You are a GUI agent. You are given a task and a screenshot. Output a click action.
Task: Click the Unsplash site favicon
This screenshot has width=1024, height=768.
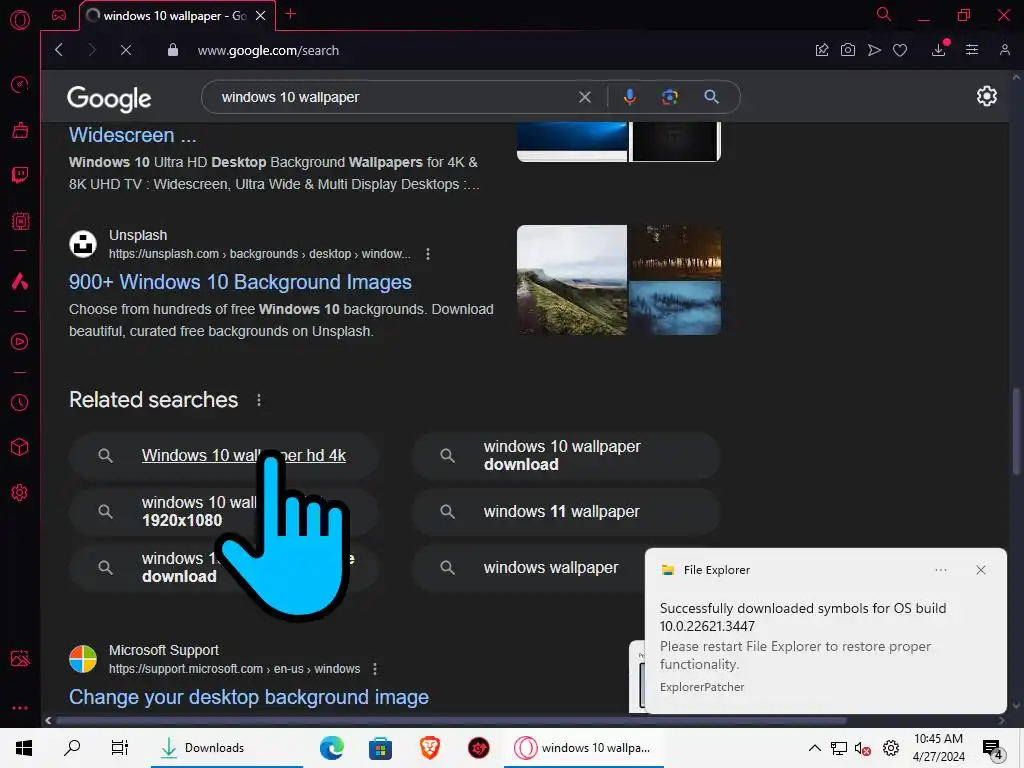click(83, 244)
